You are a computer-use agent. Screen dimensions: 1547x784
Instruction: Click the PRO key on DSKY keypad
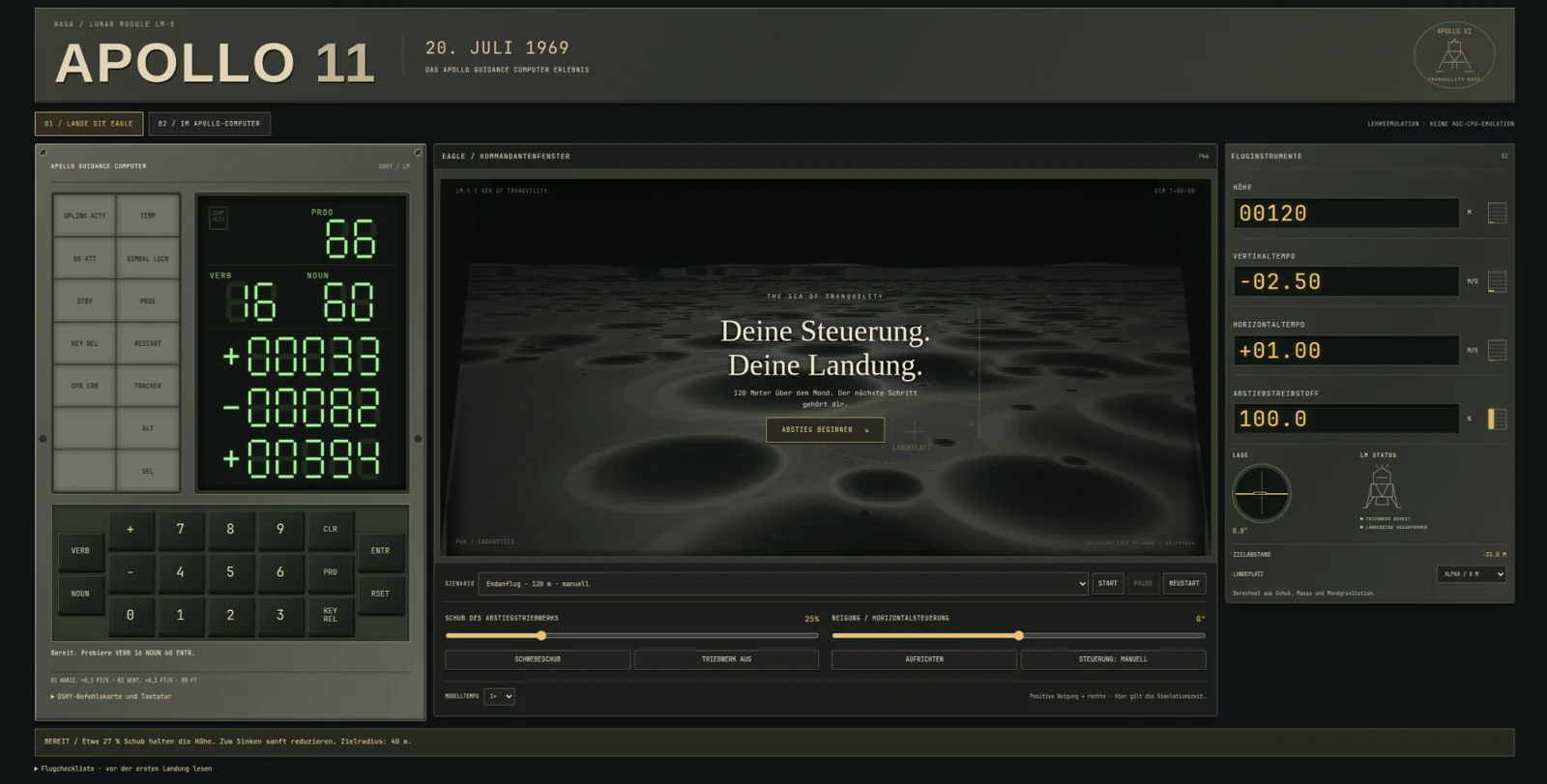click(x=331, y=572)
